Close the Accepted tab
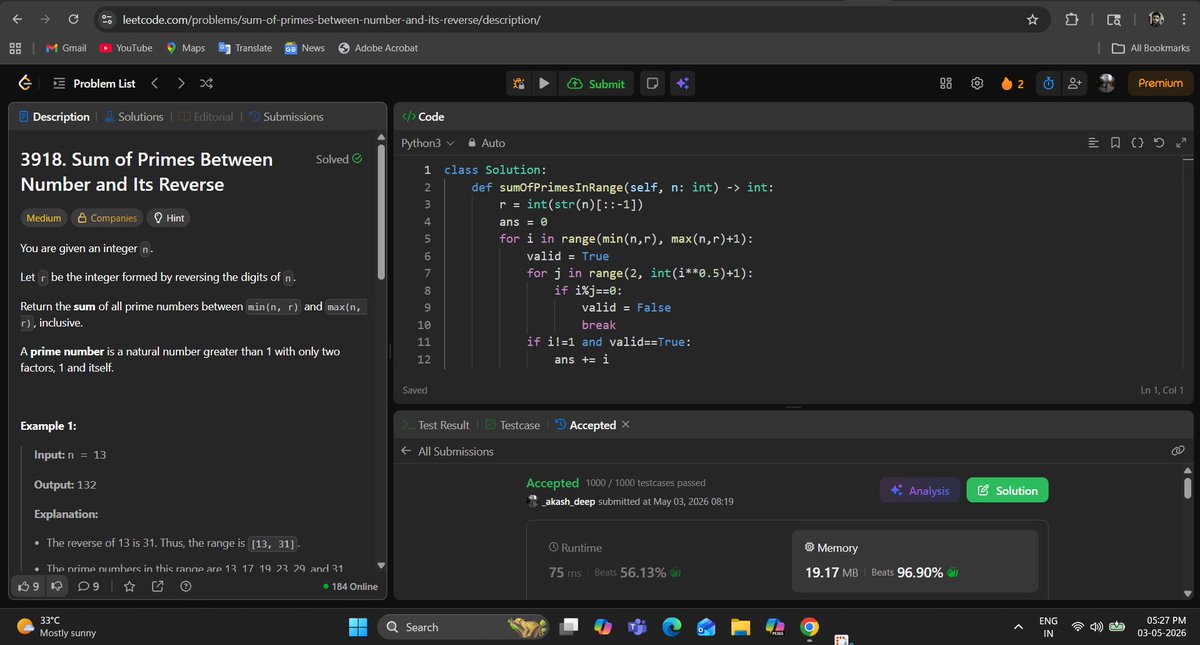 tap(626, 425)
